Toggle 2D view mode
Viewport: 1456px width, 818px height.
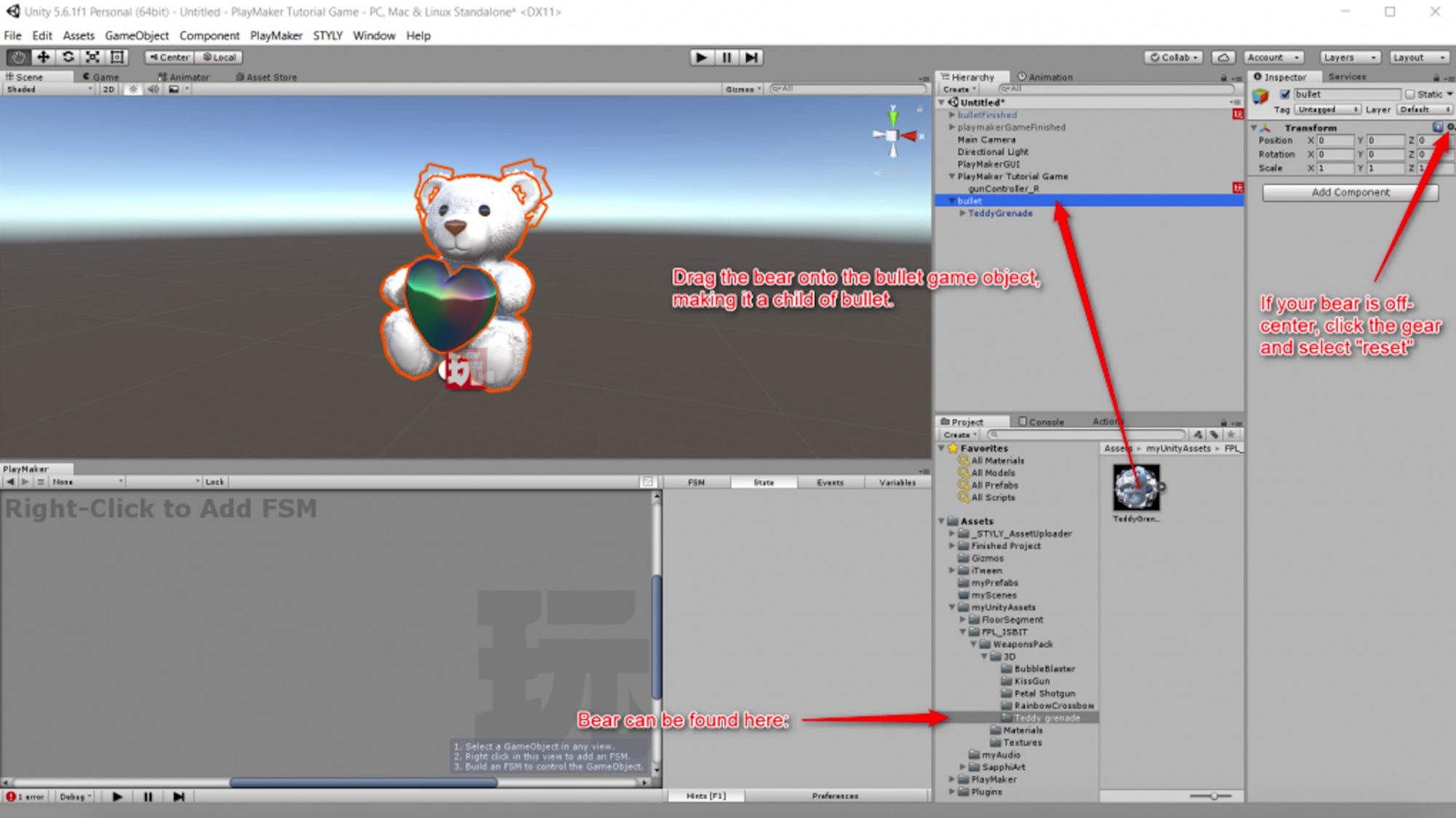(108, 89)
